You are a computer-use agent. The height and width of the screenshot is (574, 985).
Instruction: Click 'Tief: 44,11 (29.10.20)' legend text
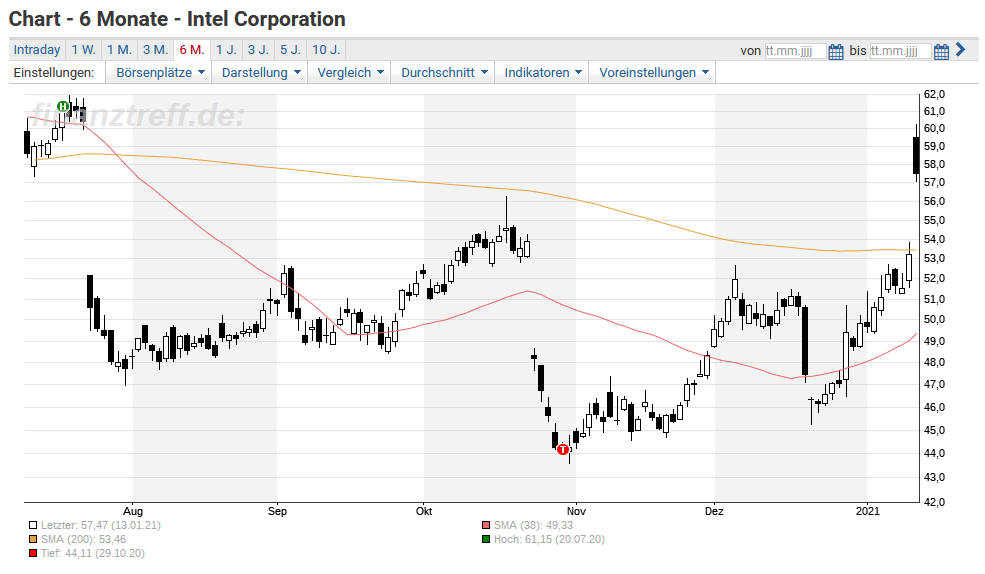pyautogui.click(x=92, y=553)
